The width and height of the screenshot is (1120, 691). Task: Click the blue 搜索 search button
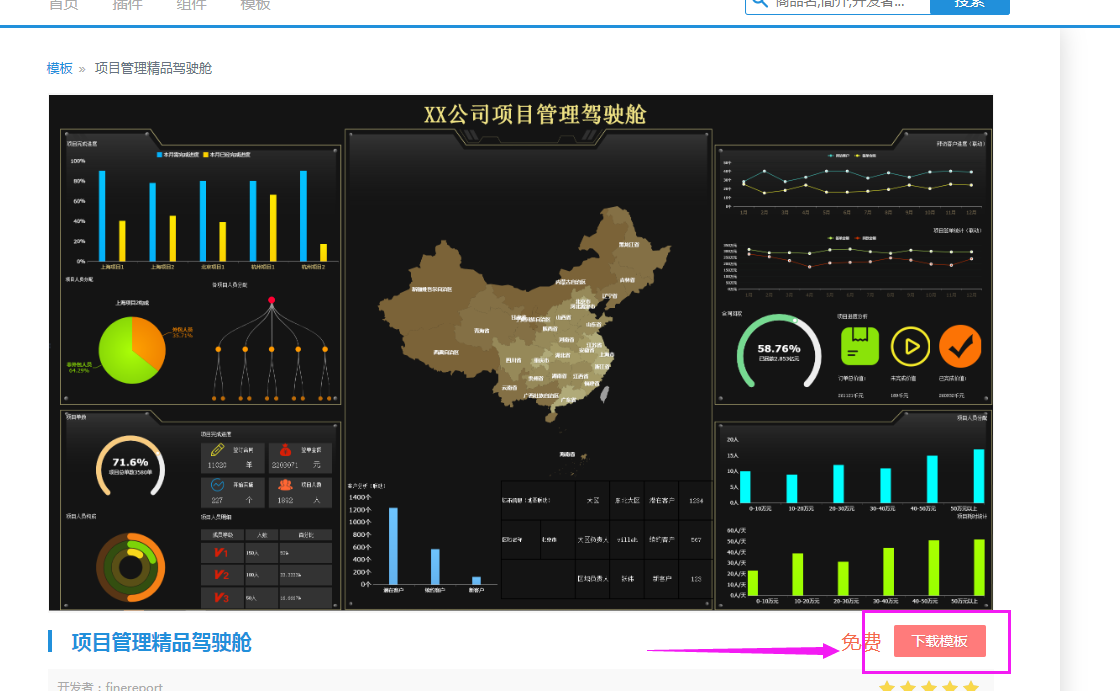(x=969, y=5)
